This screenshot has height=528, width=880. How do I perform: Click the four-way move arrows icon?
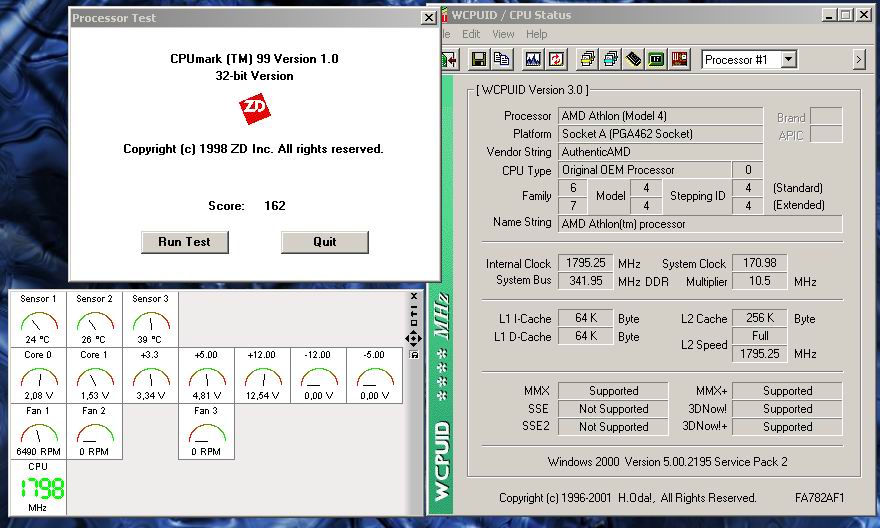[414, 338]
